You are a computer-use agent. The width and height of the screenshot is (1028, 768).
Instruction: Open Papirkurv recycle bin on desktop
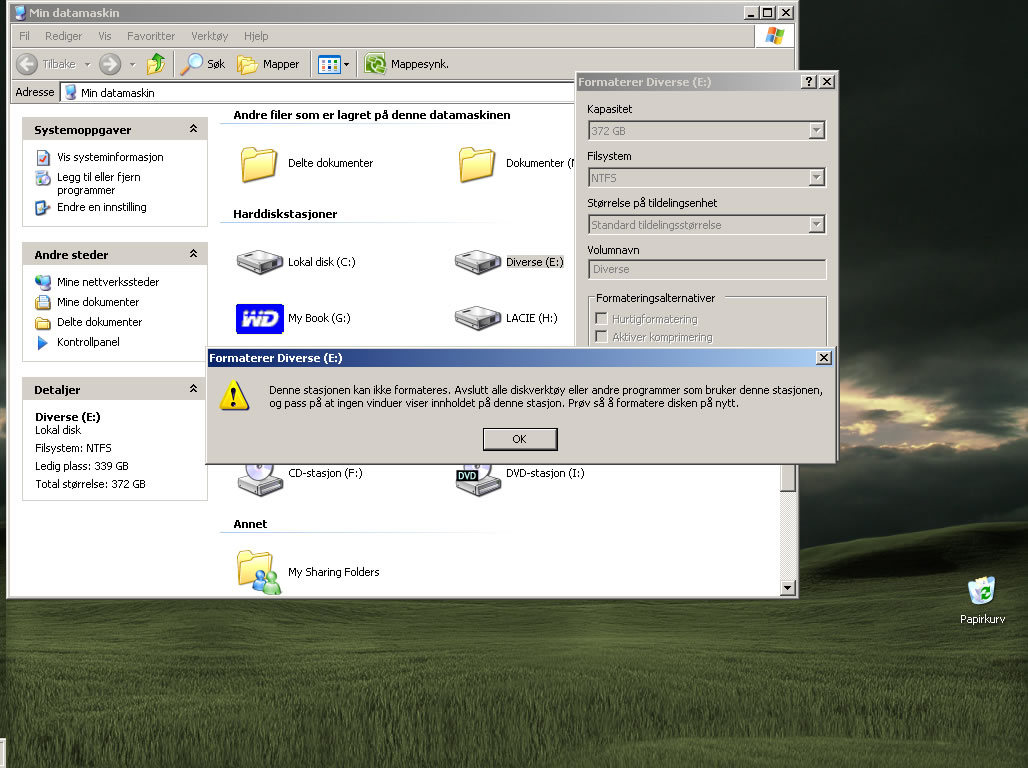(981, 599)
